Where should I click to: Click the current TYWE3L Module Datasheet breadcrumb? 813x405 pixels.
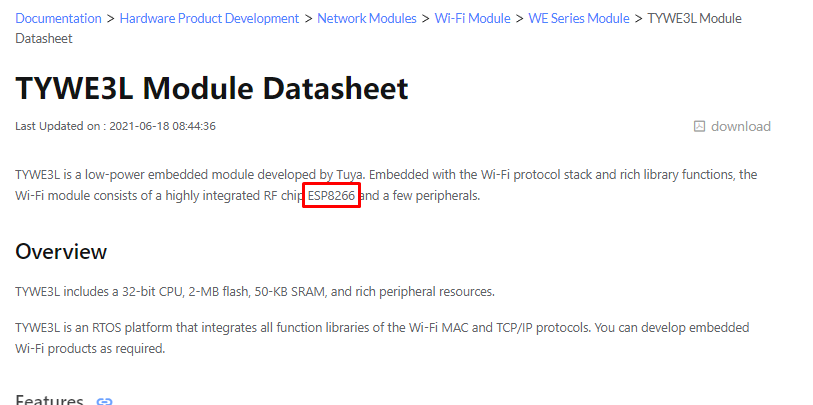pyautogui.click(x=379, y=29)
